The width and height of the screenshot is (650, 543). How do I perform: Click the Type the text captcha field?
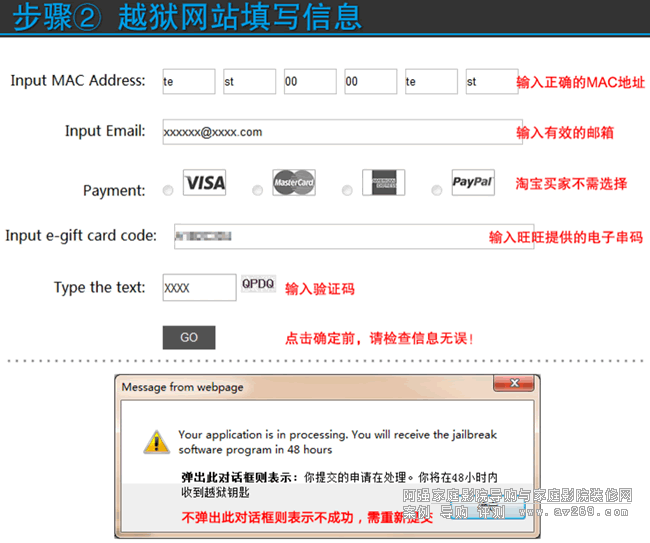(198, 287)
